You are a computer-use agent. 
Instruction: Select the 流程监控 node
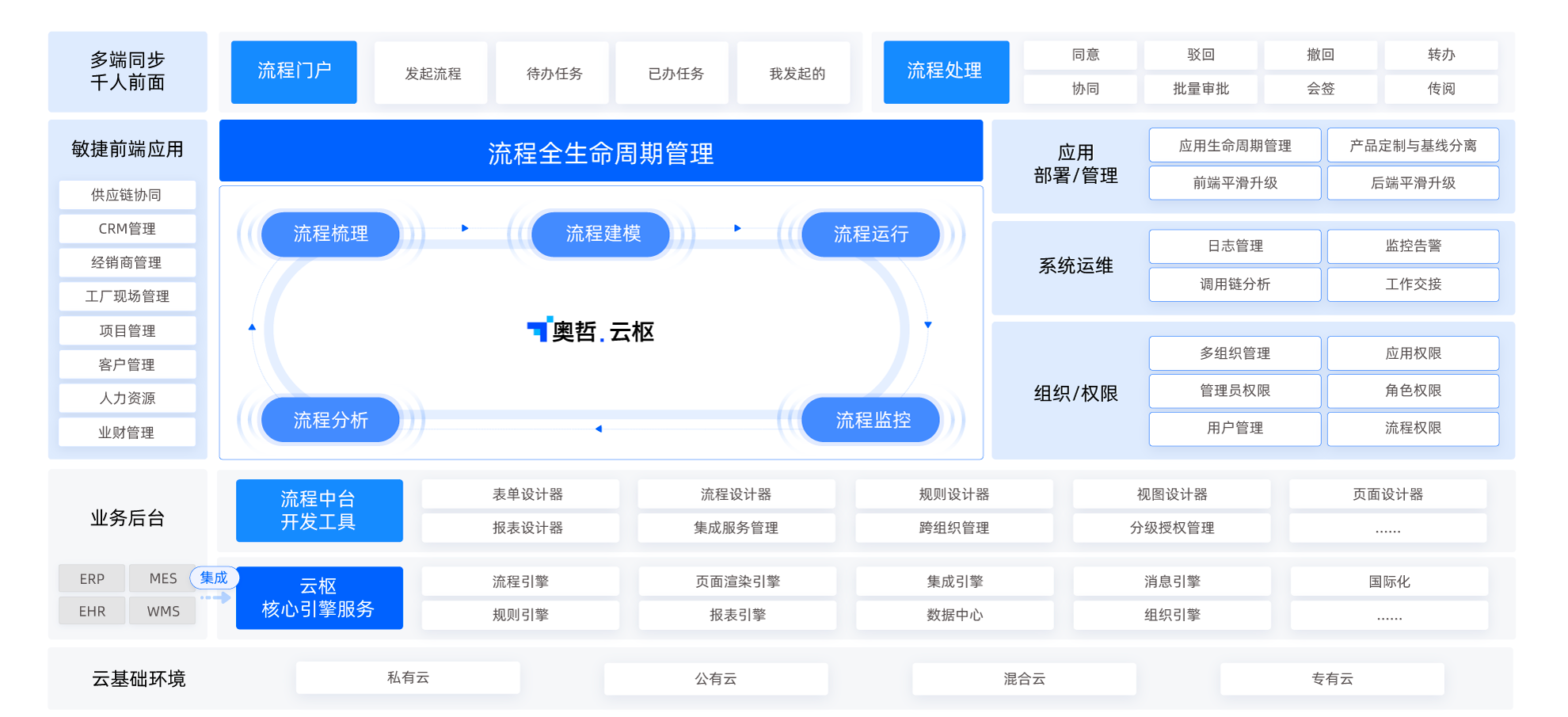pos(870,420)
